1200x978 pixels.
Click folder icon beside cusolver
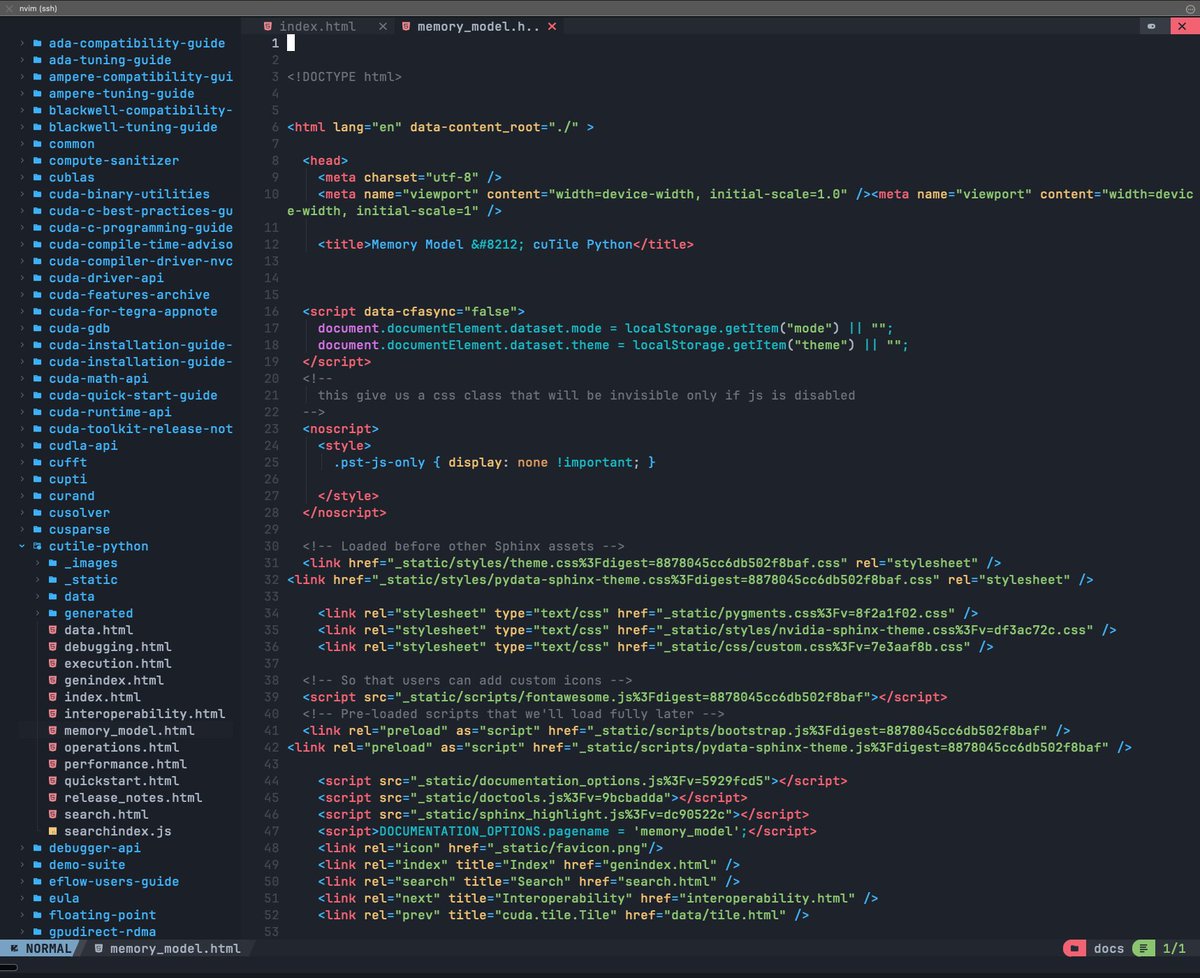point(37,512)
